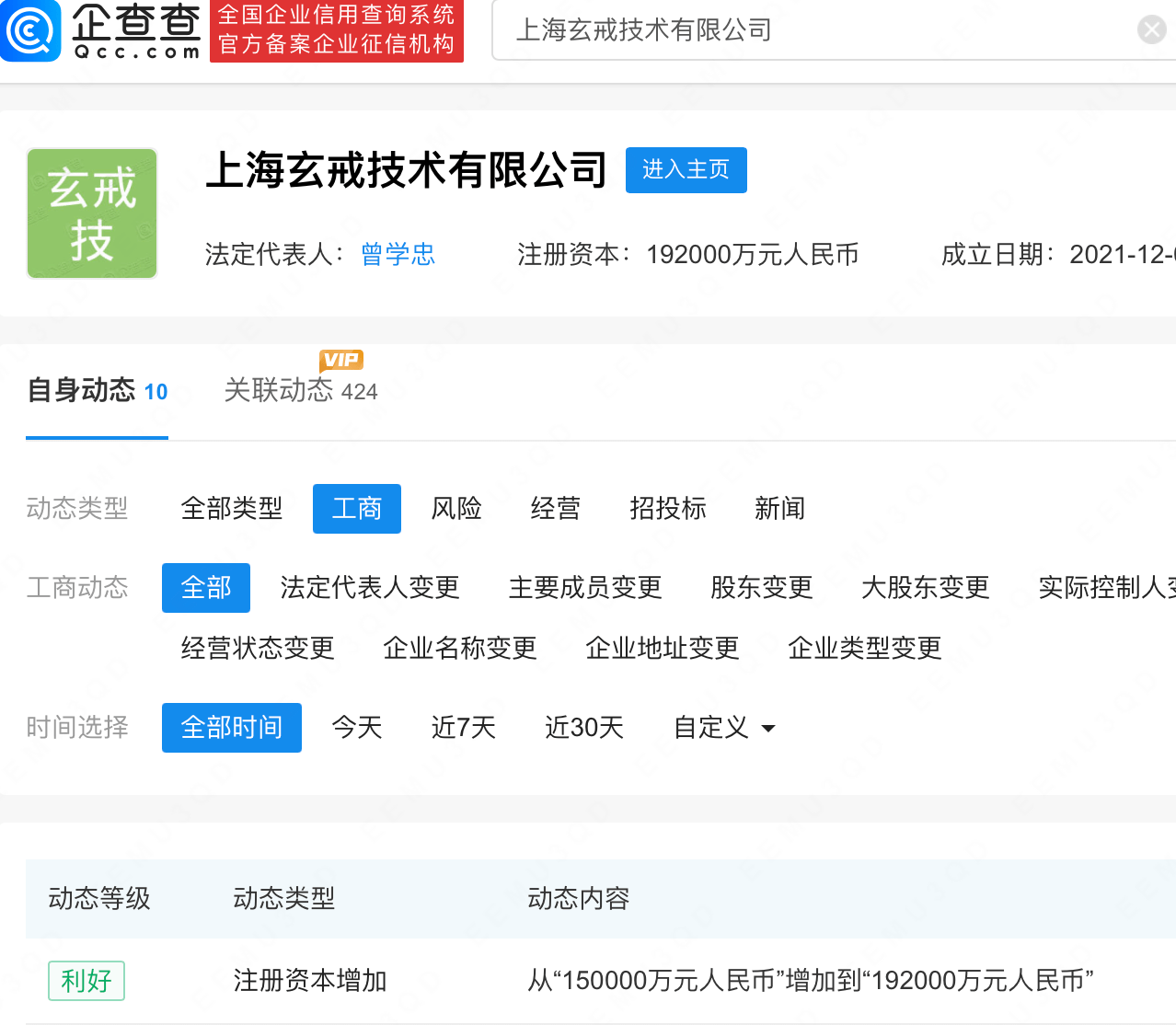The height and width of the screenshot is (1025, 1176).
Task: Select 近30天 time filter
Action: [x=584, y=728]
